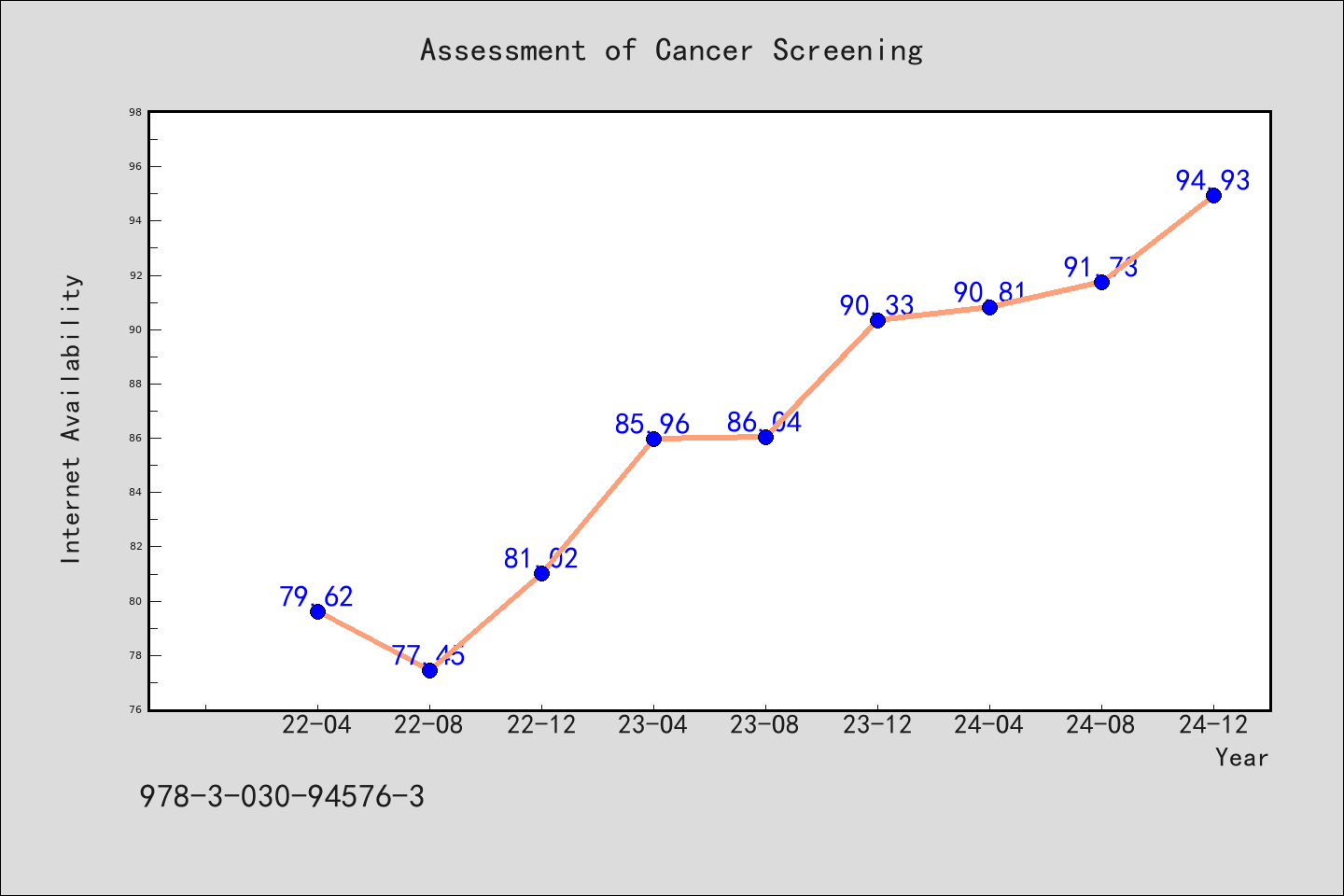Screen dimensions: 1344x896
Task: Click the 81.02 data marker
Action: [541, 573]
